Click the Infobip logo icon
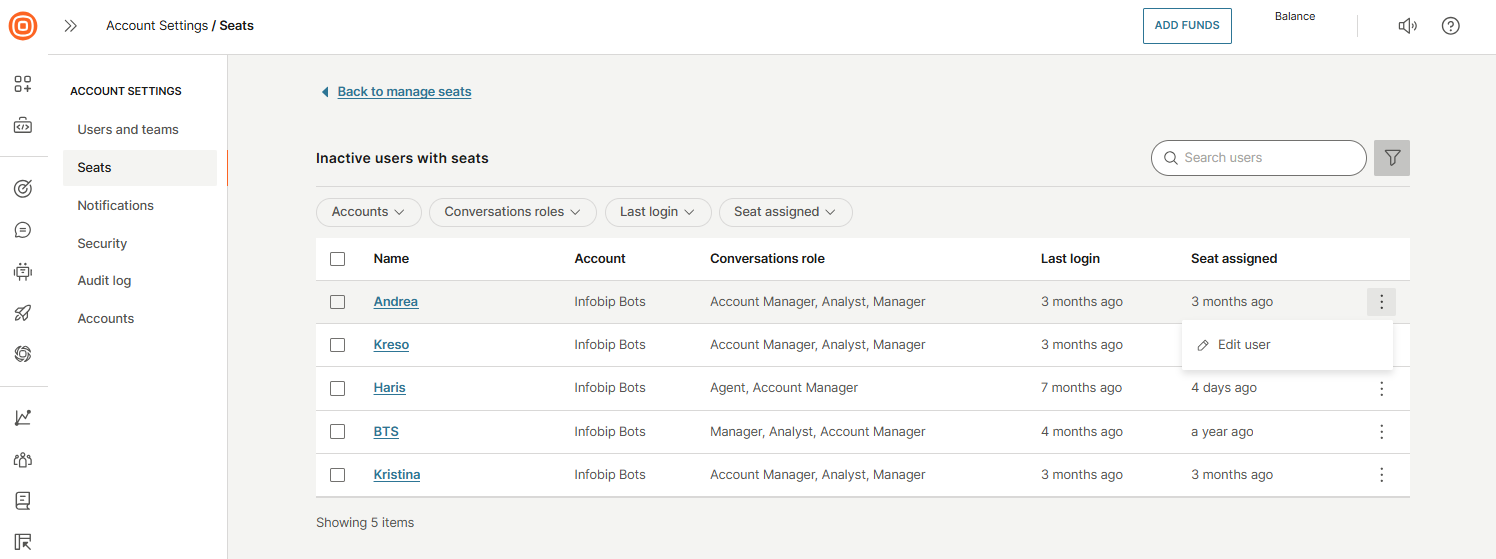Screen dimensions: 1496x559 (23, 26)
